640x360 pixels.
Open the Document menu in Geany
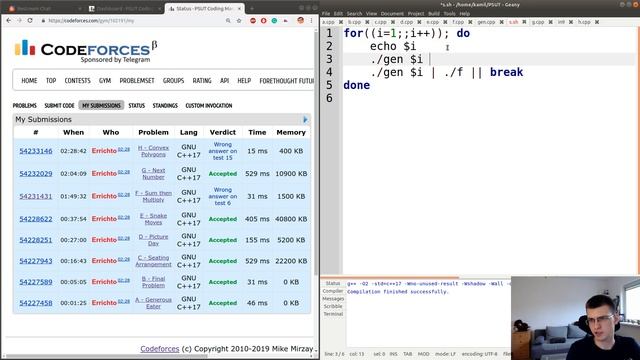(x=392, y=13)
